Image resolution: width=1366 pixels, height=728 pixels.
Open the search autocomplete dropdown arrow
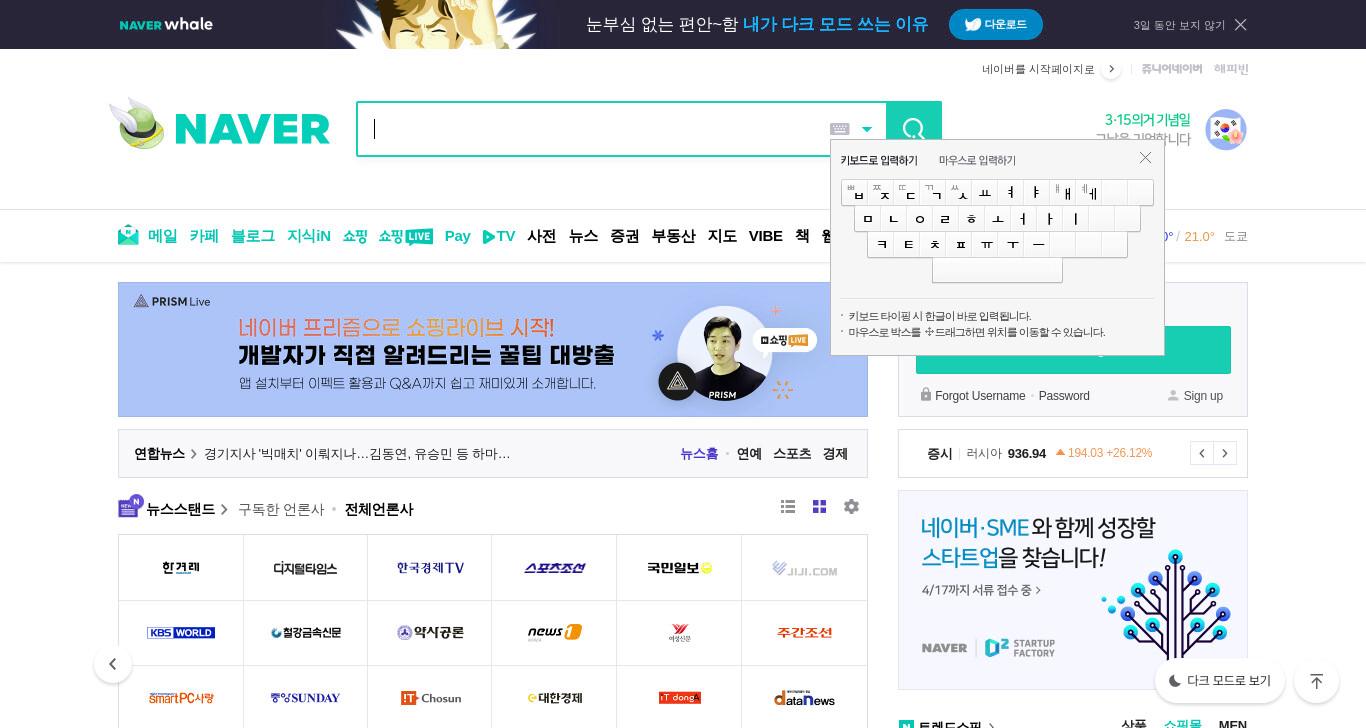pos(867,129)
